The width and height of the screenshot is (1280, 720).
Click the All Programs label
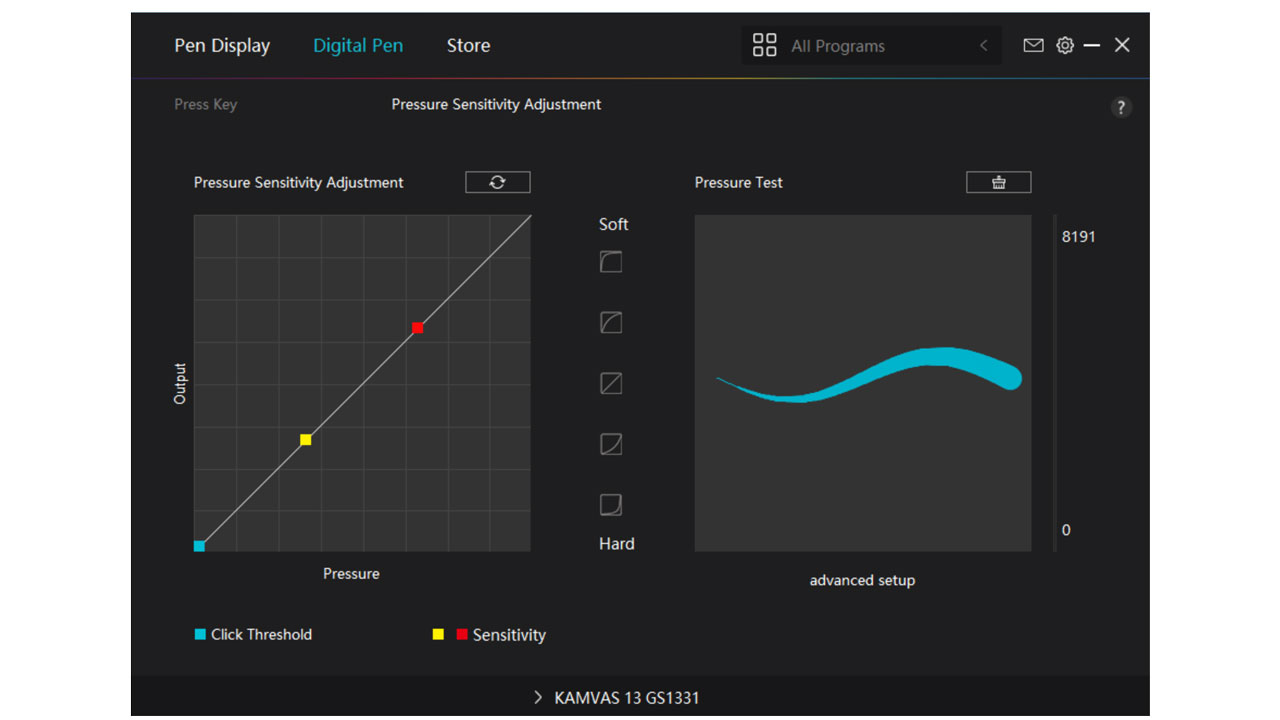[x=838, y=46]
